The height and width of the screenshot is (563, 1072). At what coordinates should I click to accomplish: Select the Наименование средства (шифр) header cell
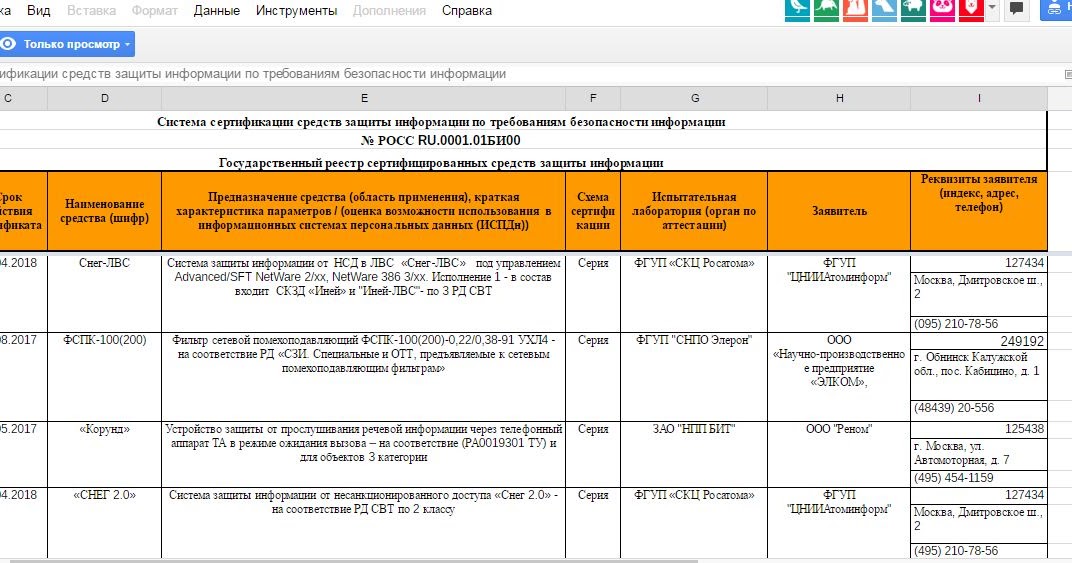click(105, 211)
